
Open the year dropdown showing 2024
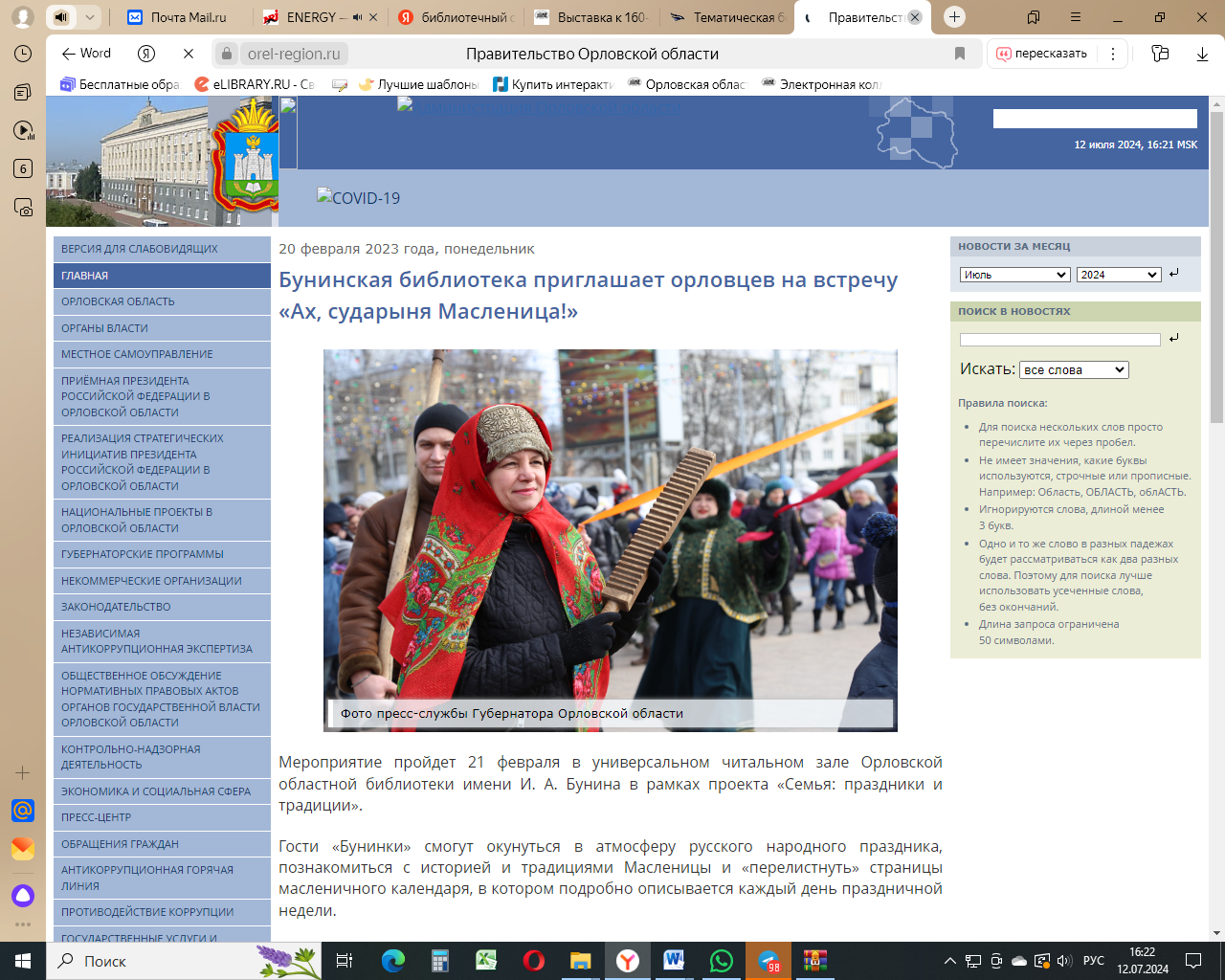tap(1118, 275)
